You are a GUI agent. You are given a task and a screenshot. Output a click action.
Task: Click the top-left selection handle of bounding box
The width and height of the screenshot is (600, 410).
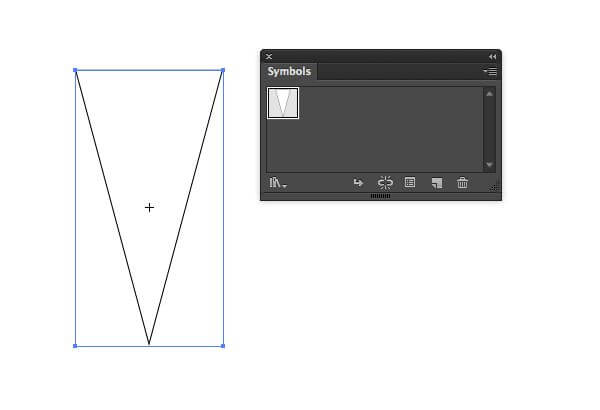[75, 70]
